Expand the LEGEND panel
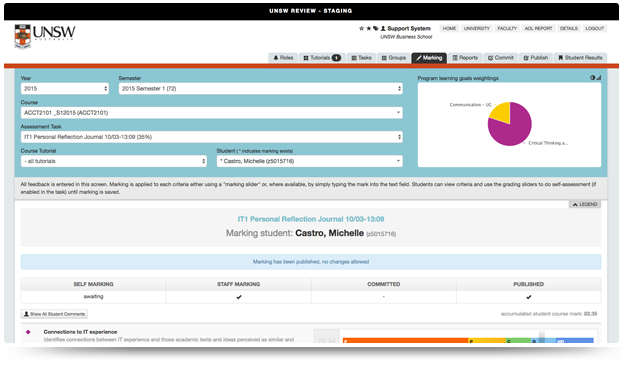This screenshot has width=621, height=379. click(x=585, y=204)
